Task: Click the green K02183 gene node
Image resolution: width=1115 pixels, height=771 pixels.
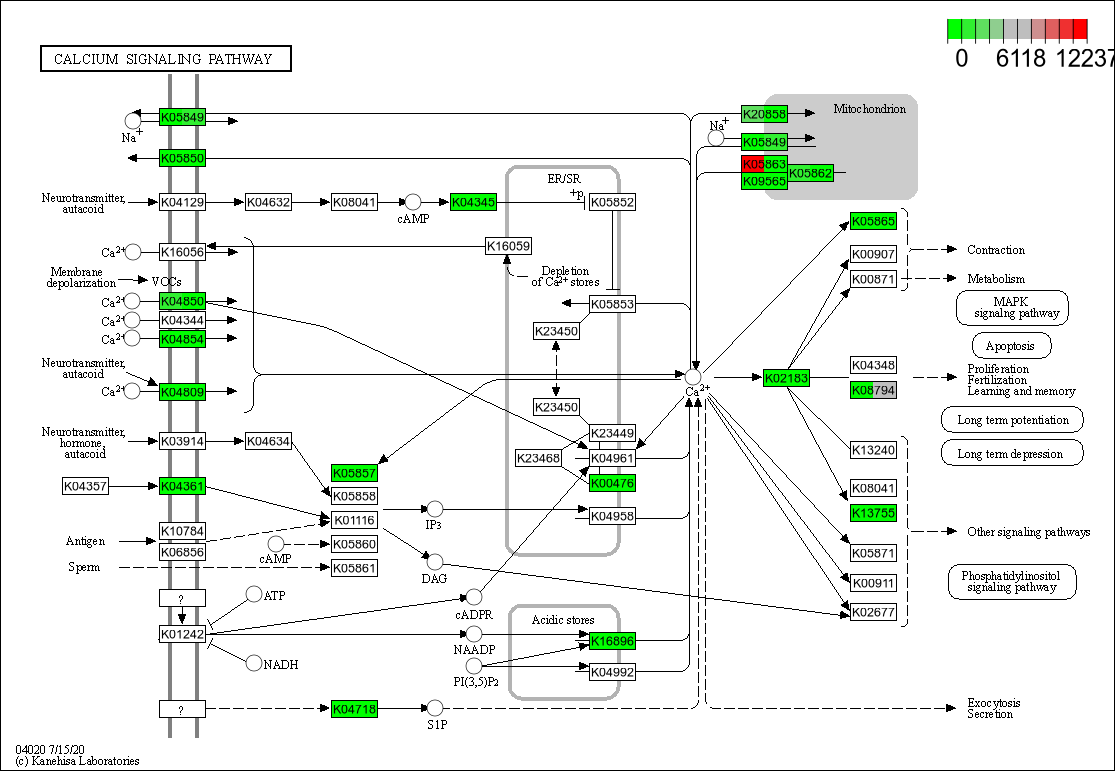Action: point(786,378)
